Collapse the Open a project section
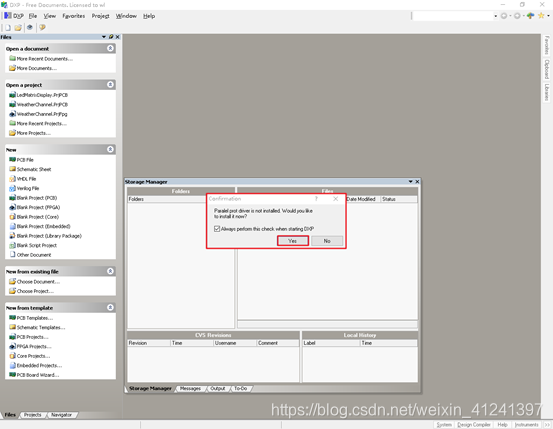The height and width of the screenshot is (429, 553). [x=110, y=85]
